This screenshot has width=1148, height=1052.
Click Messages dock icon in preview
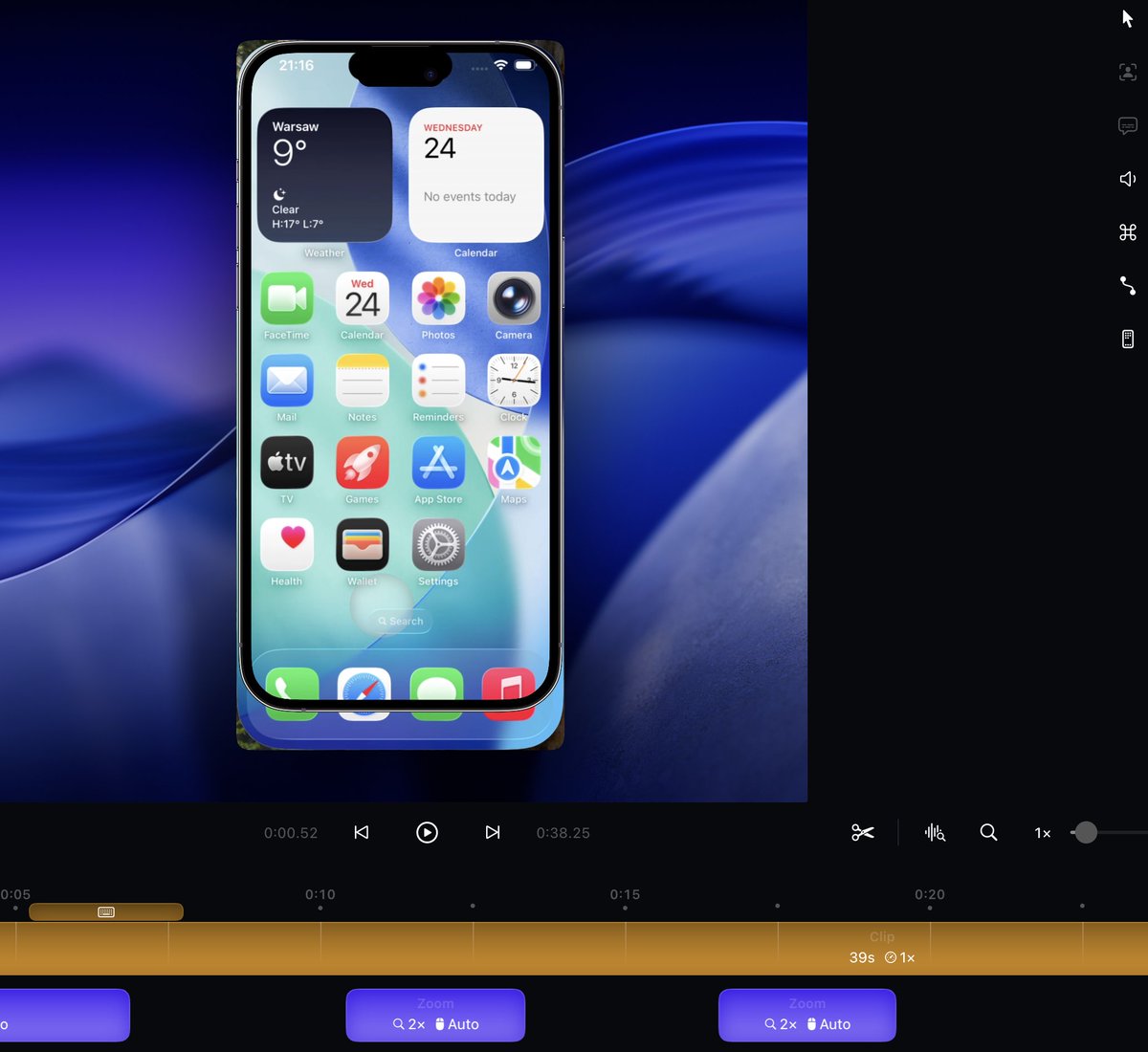coord(436,693)
